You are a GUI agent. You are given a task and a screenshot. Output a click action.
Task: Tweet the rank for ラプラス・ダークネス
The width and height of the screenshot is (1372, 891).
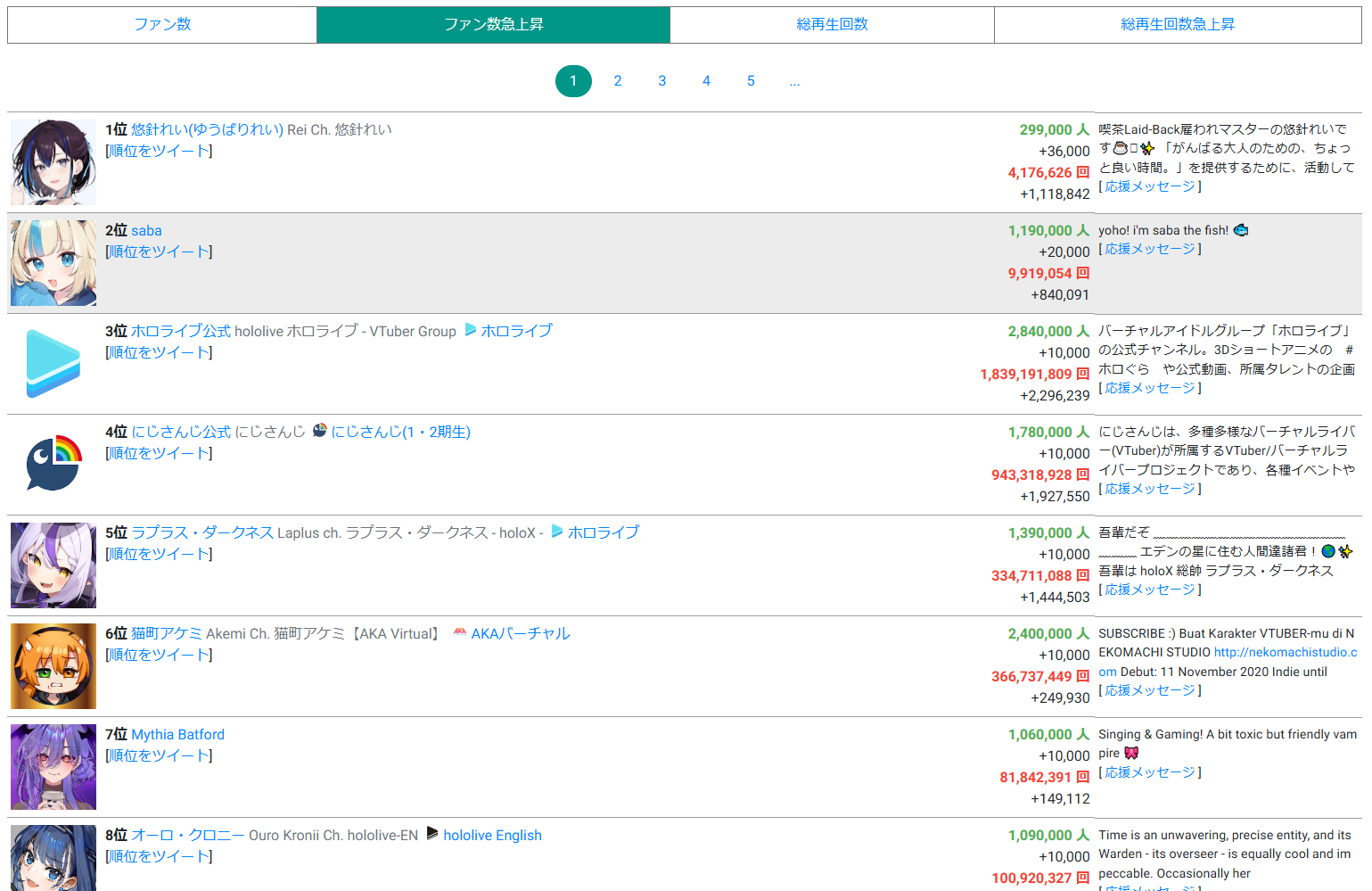(x=159, y=554)
